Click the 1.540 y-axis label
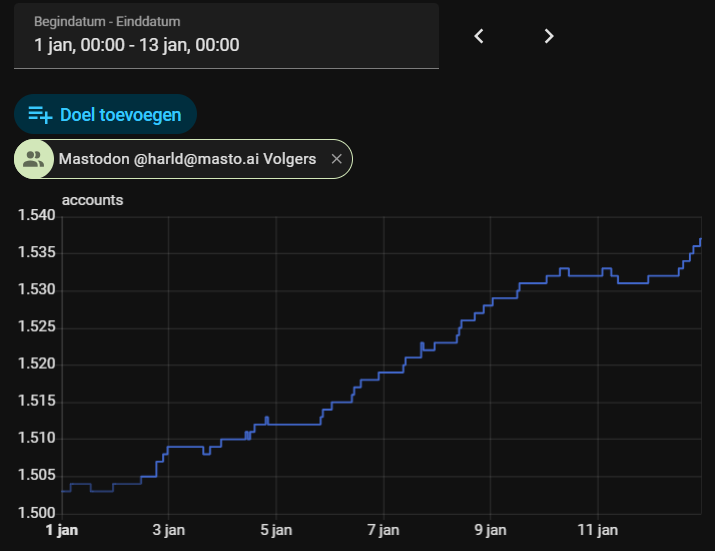Screen dimensions: 715x551 36,216
